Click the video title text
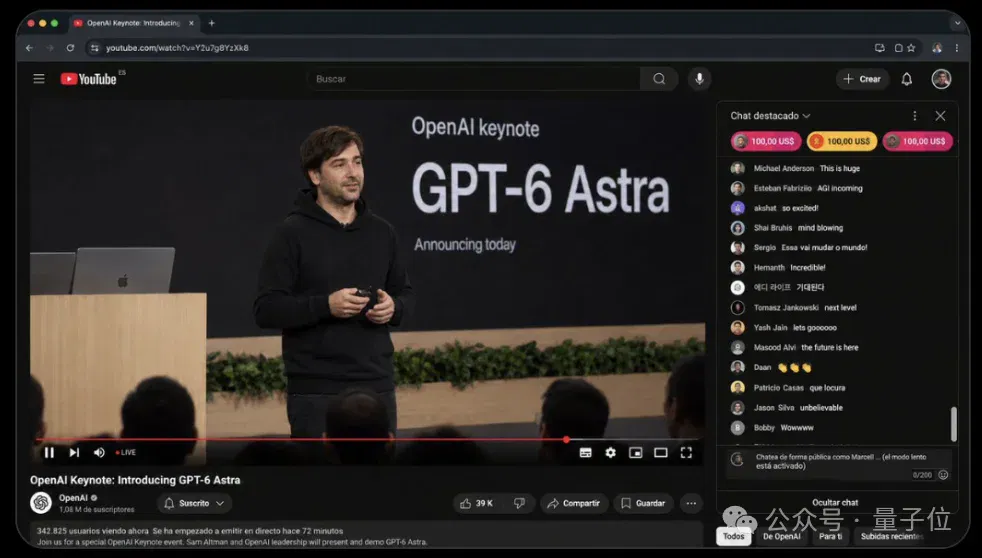The width and height of the screenshot is (982, 558). pos(135,480)
